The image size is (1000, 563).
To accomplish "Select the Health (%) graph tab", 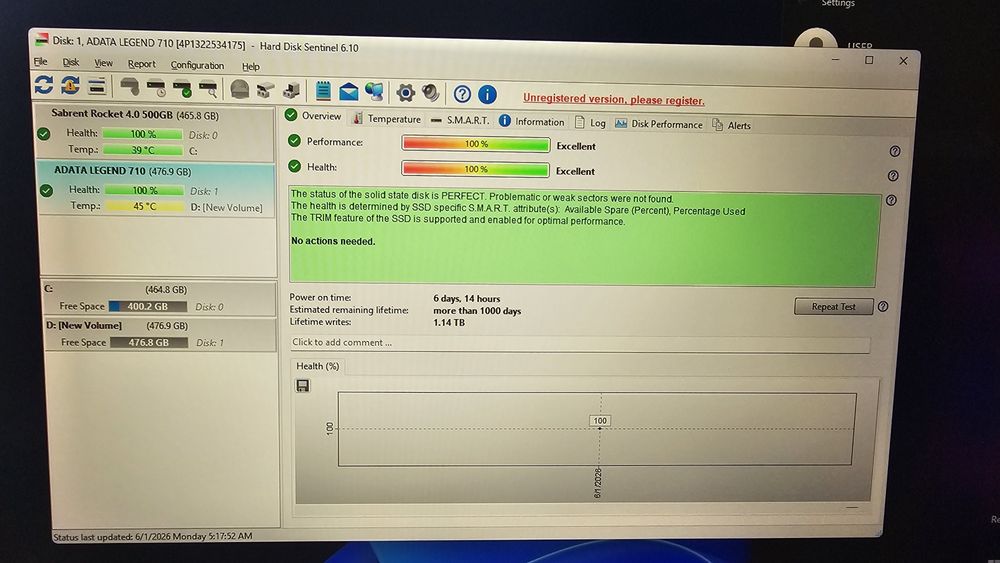I will (318, 366).
